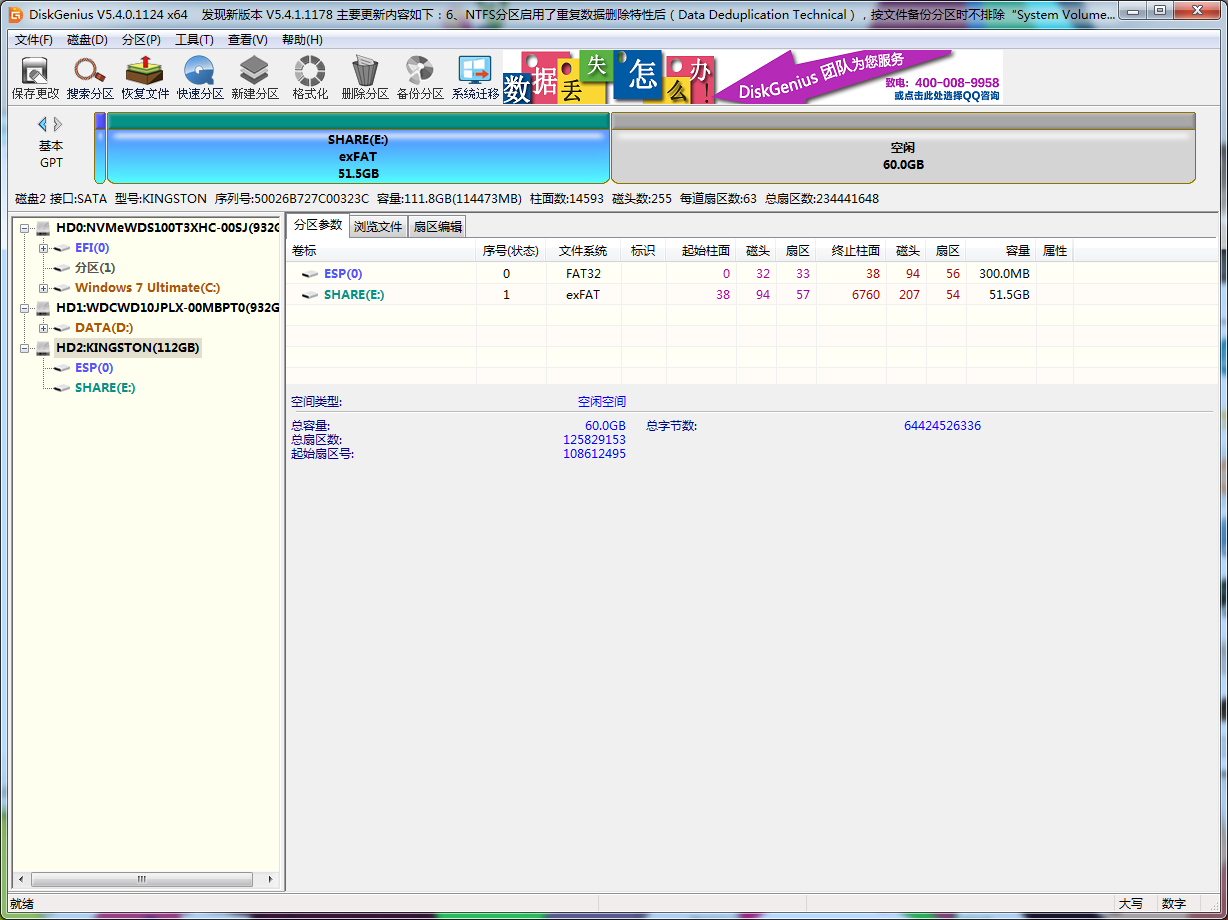Click the 64424526336 total bytes value
Screen dimensions: 1228x920
point(942,426)
